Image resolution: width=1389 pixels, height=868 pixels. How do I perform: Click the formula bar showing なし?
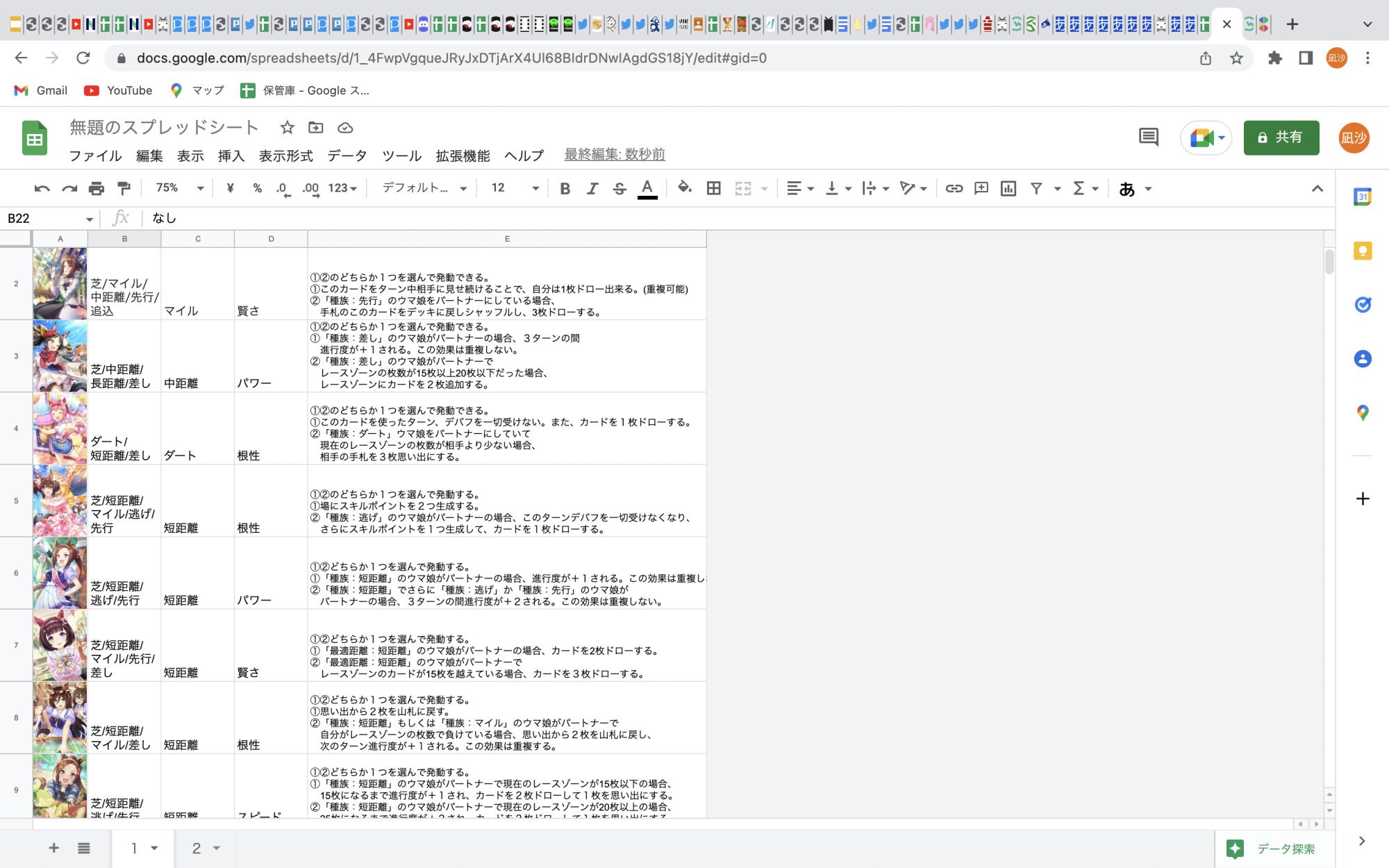coord(738,218)
